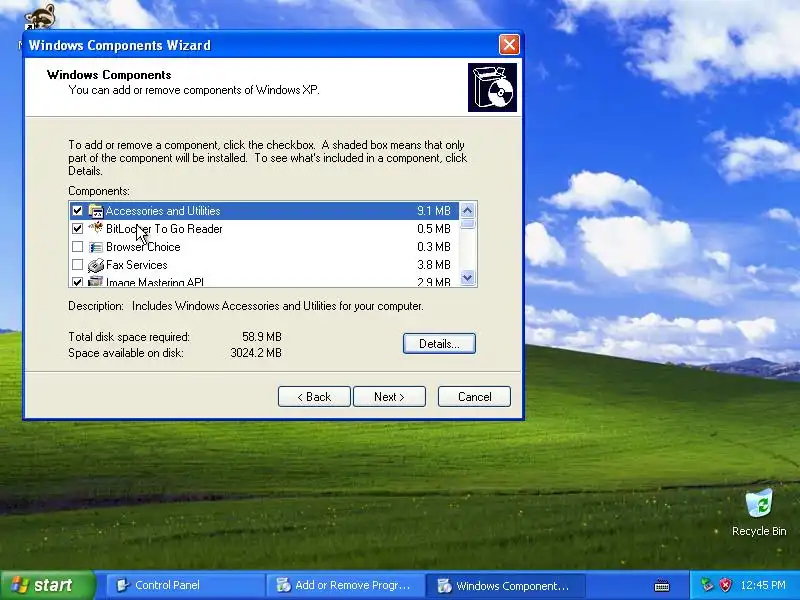Switch to Windows Components taskbar button
The width and height of the screenshot is (800, 600).
coord(505,585)
